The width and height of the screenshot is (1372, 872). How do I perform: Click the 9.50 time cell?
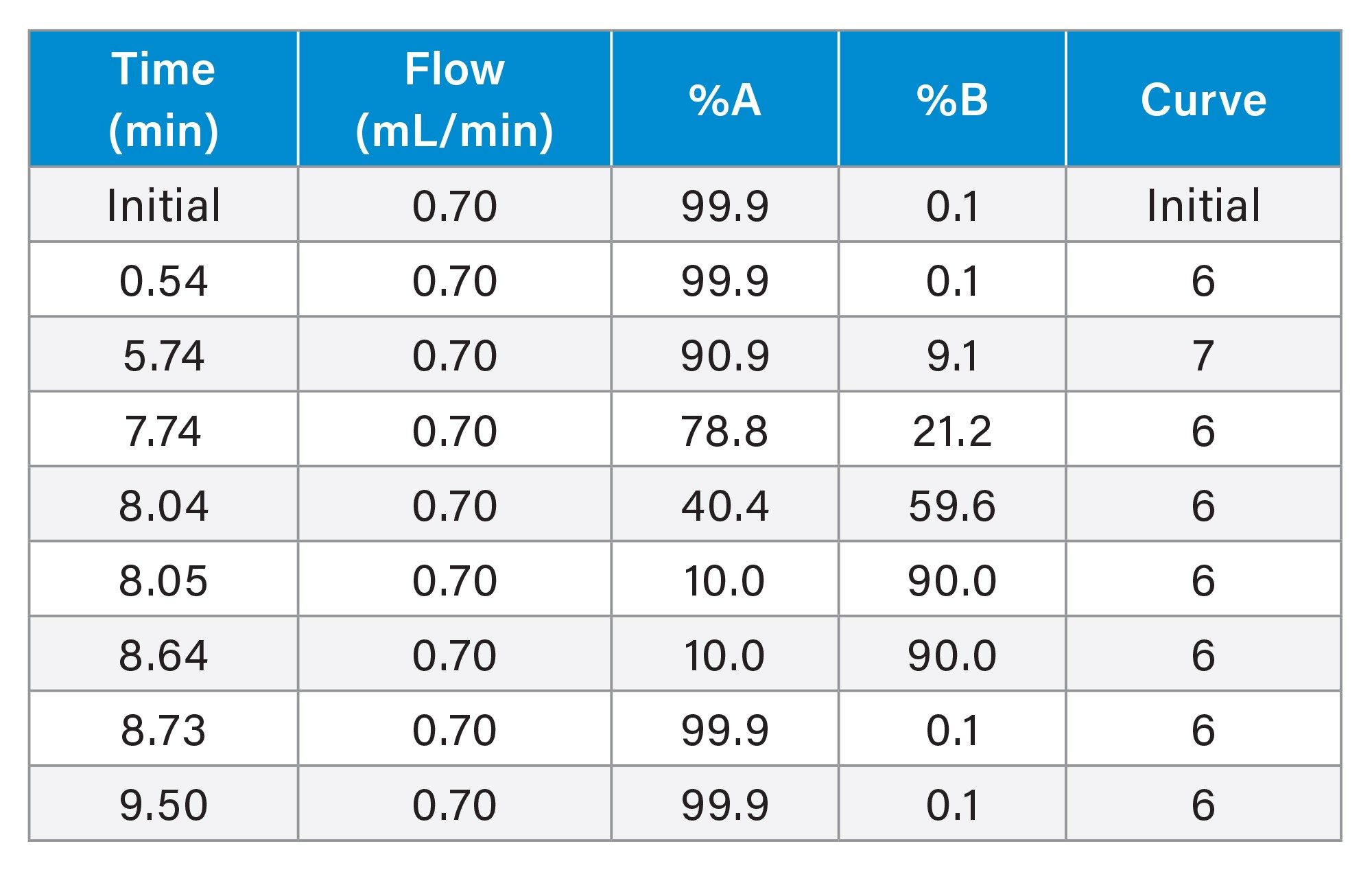point(163,805)
